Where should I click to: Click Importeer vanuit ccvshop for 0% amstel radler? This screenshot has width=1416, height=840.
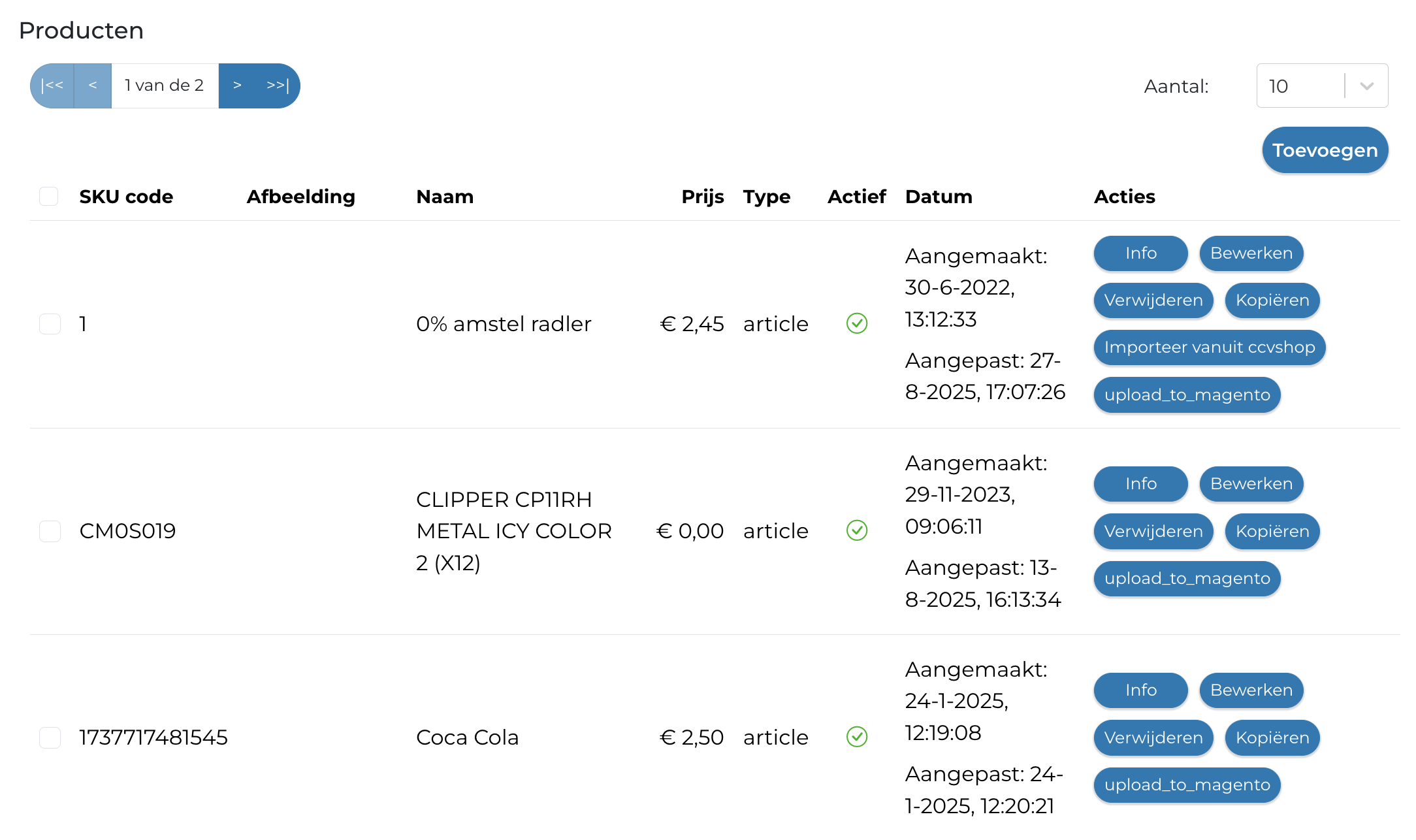pyautogui.click(x=1209, y=347)
